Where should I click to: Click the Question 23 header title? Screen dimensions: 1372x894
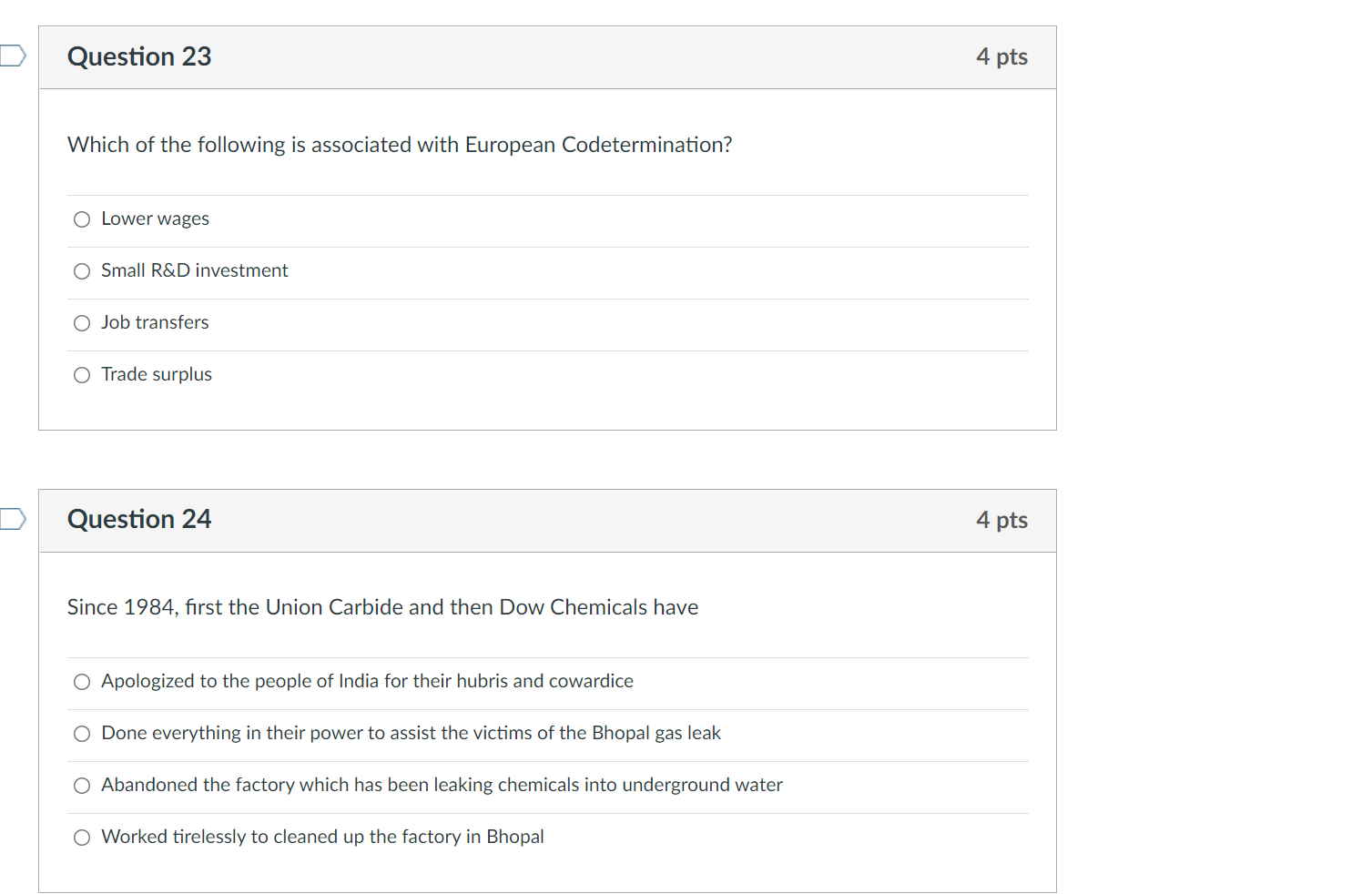tap(138, 56)
